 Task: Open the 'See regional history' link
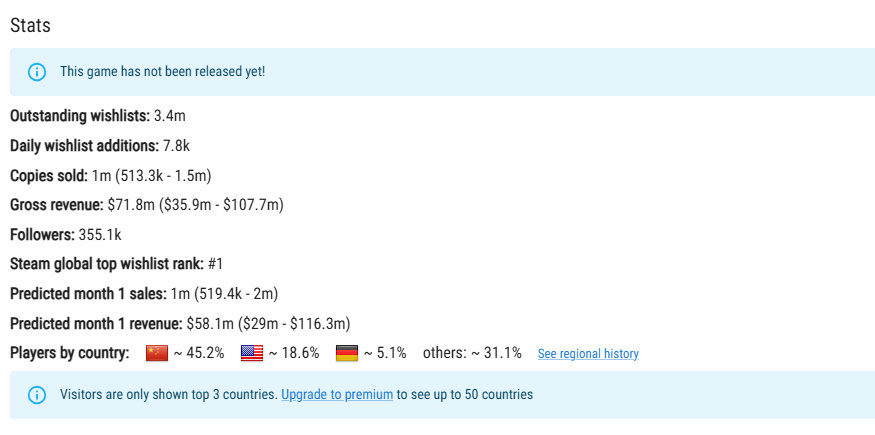588,354
